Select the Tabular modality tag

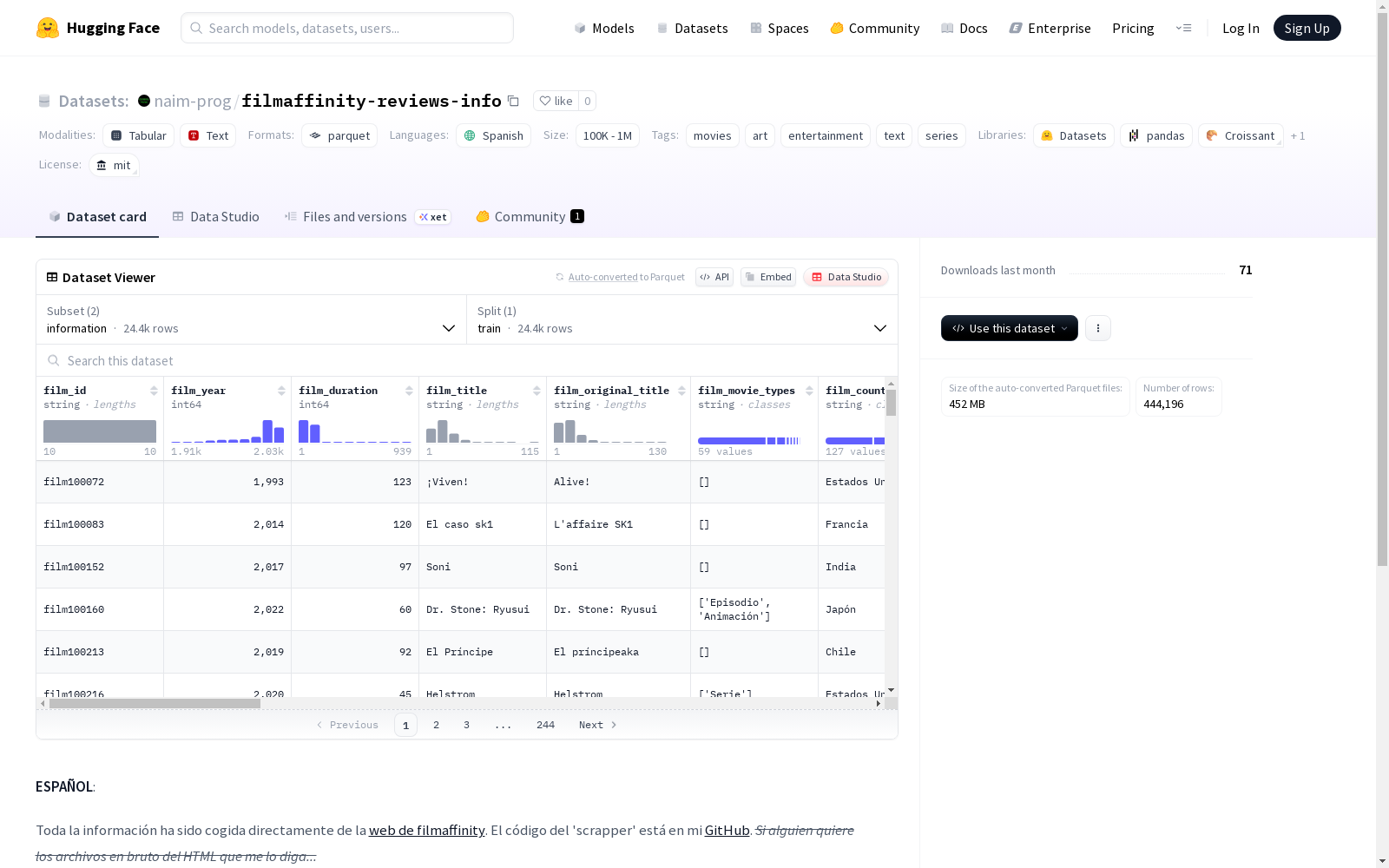pos(139,135)
